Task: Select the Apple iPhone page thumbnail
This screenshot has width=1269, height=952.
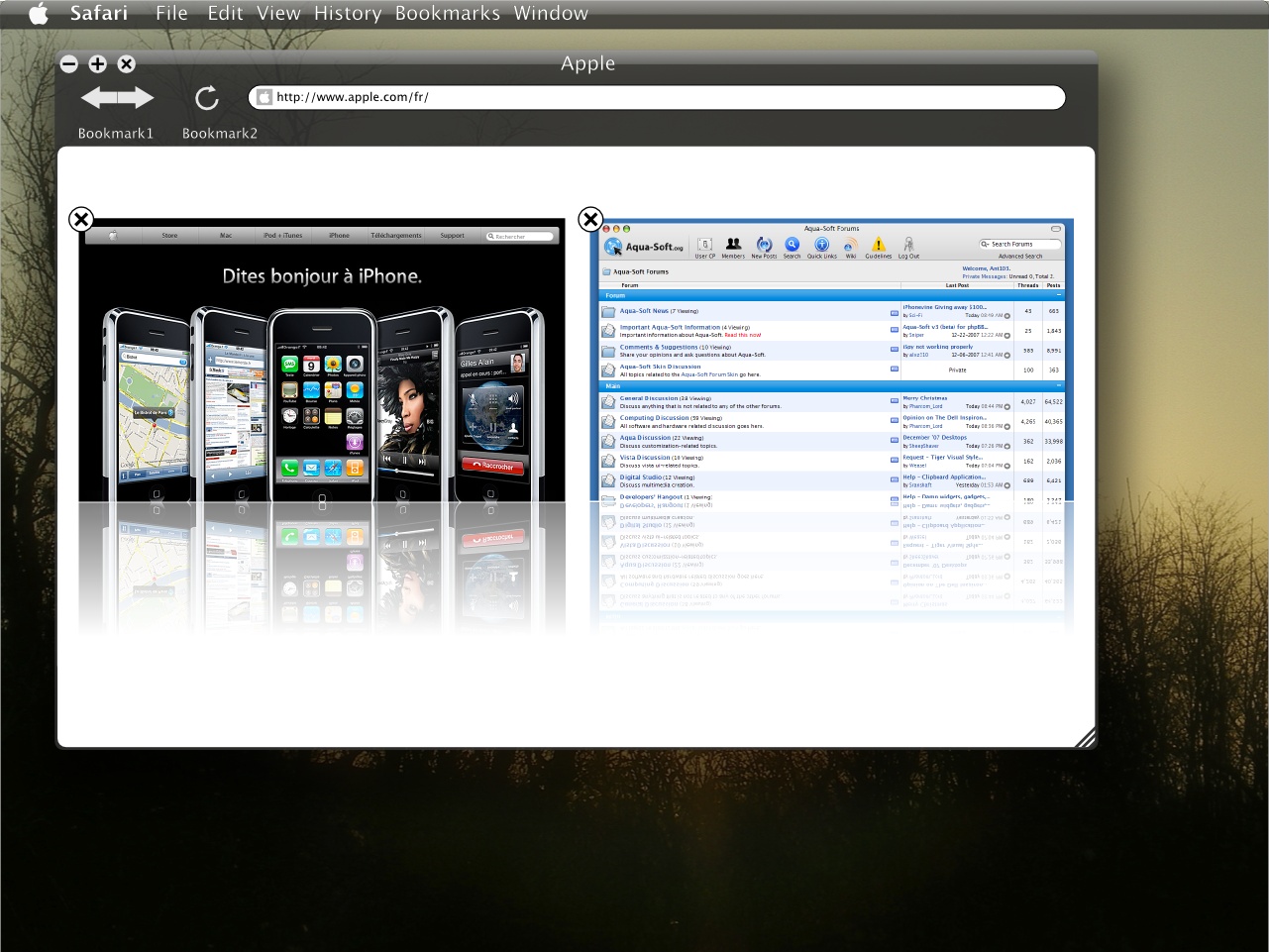Action: click(x=322, y=361)
